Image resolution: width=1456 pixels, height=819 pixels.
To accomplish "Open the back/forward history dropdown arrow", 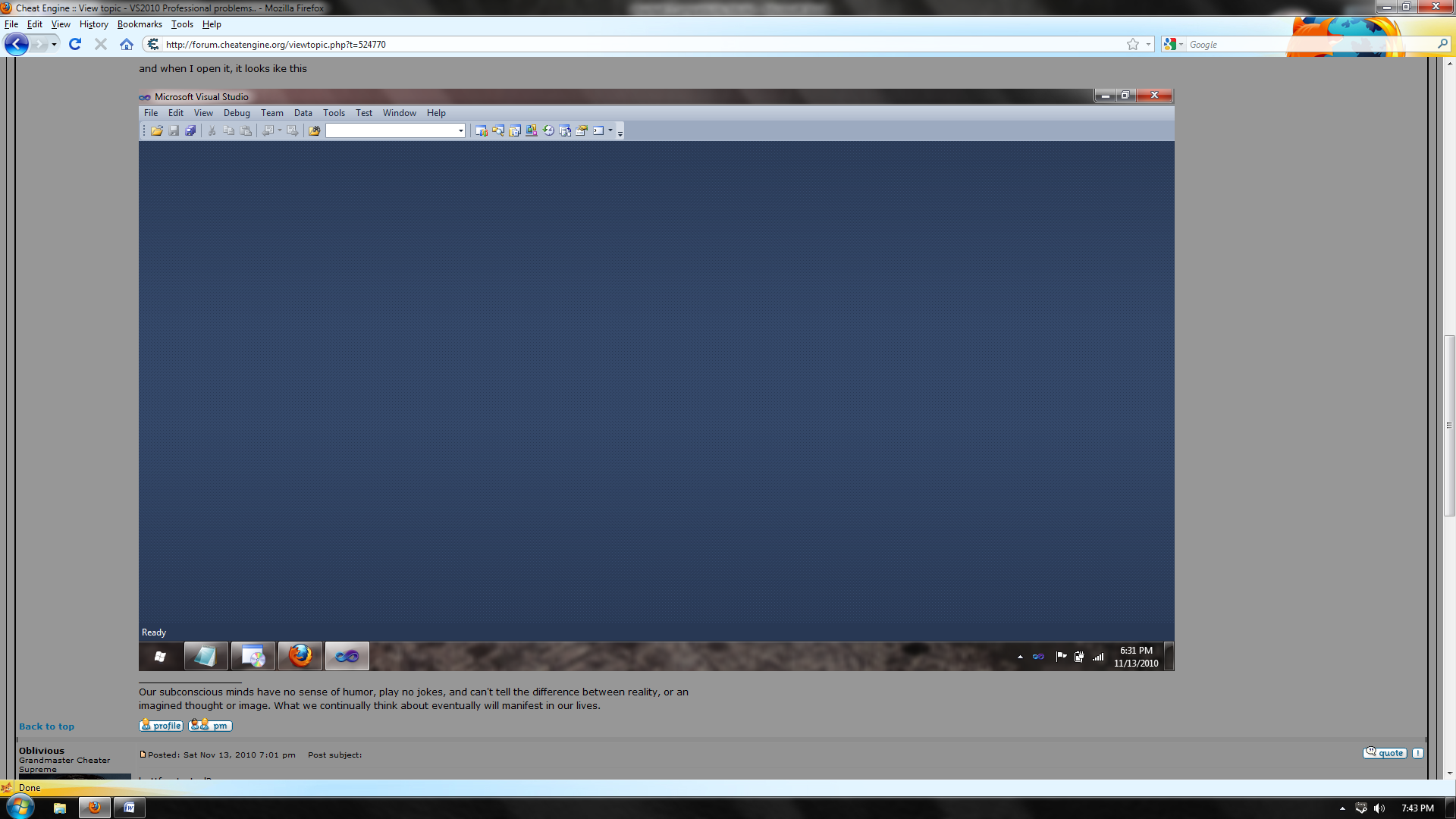I will [x=54, y=44].
